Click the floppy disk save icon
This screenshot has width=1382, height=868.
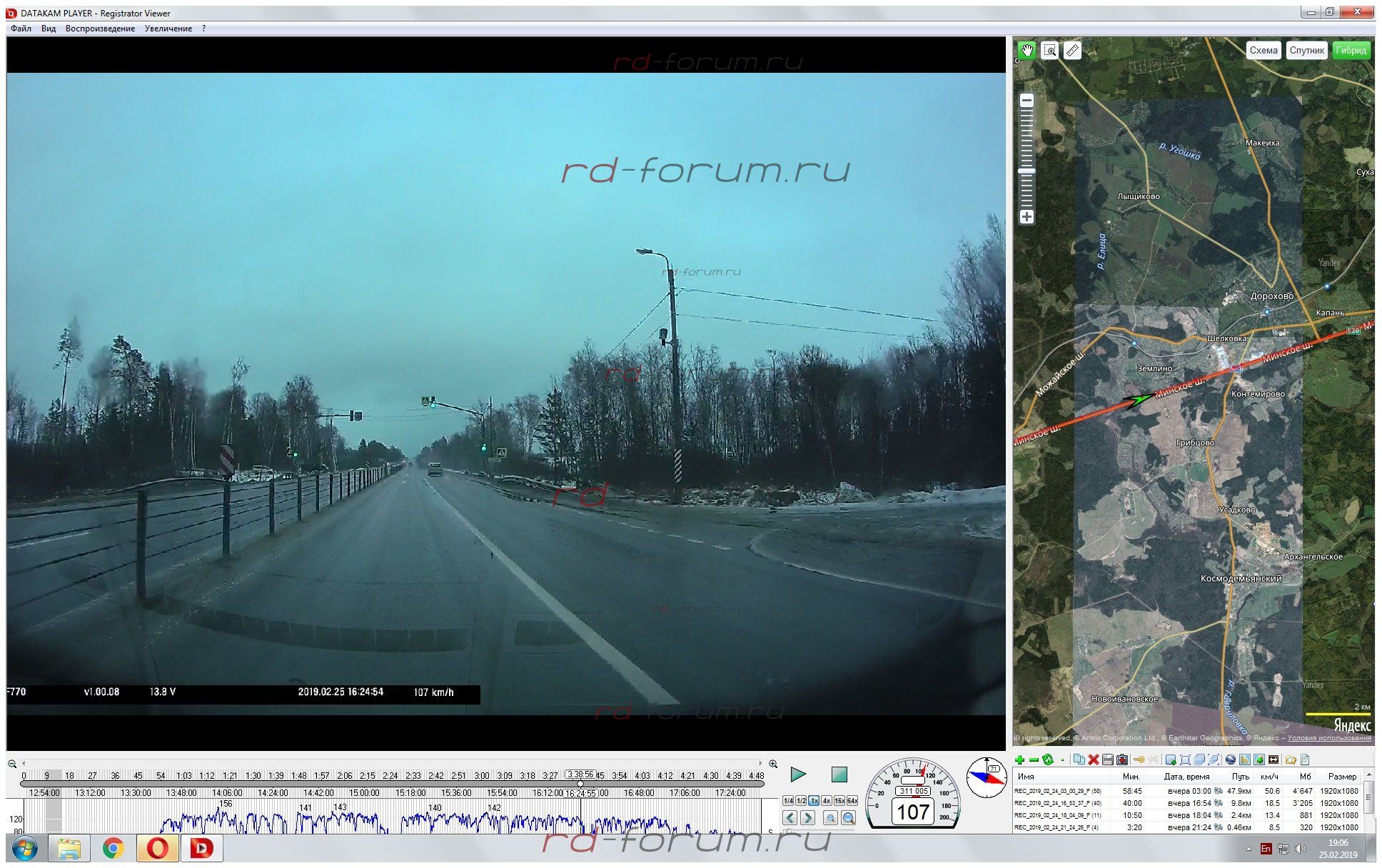pos(1107,759)
